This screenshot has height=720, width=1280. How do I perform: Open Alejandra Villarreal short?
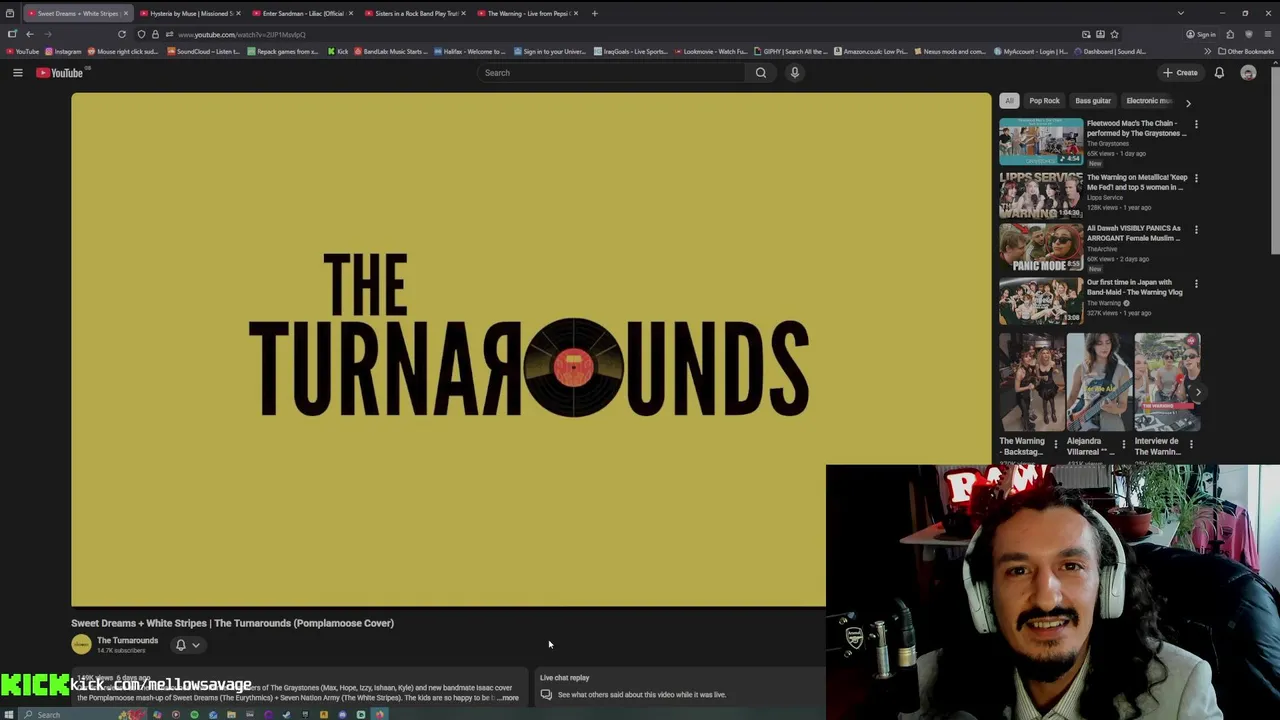coord(1099,382)
